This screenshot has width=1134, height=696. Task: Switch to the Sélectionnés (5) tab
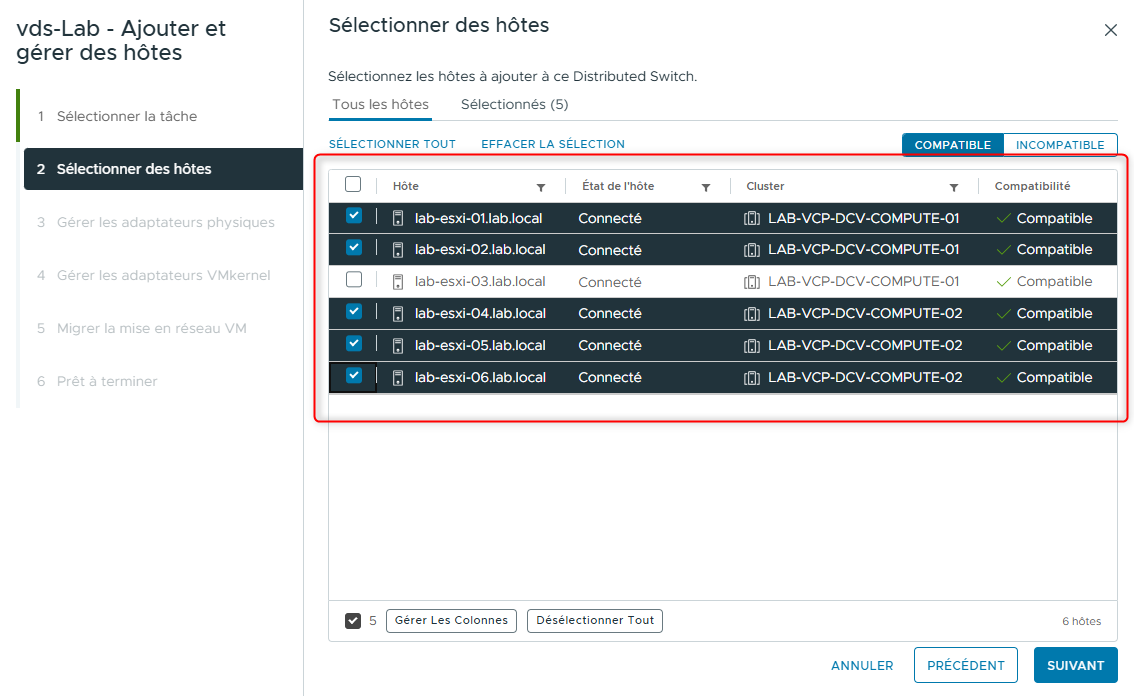point(514,104)
